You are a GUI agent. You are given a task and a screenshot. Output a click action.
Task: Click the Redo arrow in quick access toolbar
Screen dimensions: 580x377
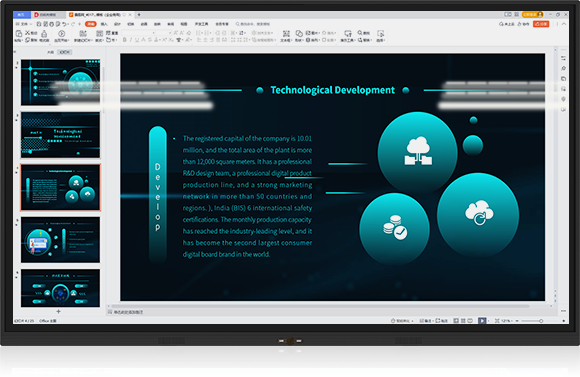coord(73,24)
